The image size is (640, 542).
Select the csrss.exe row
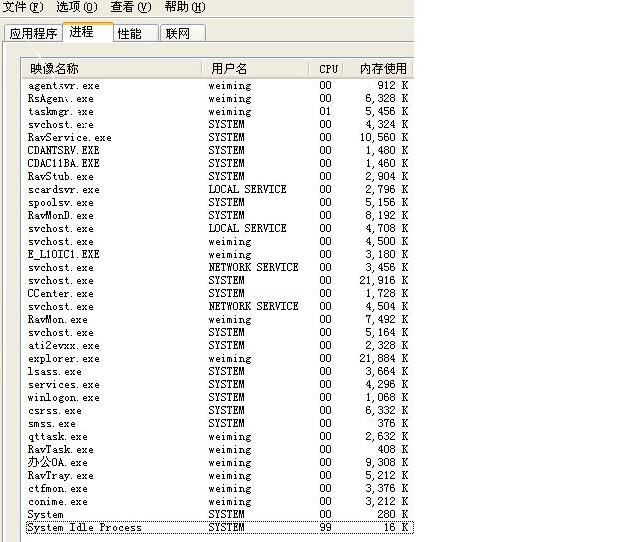click(218, 411)
